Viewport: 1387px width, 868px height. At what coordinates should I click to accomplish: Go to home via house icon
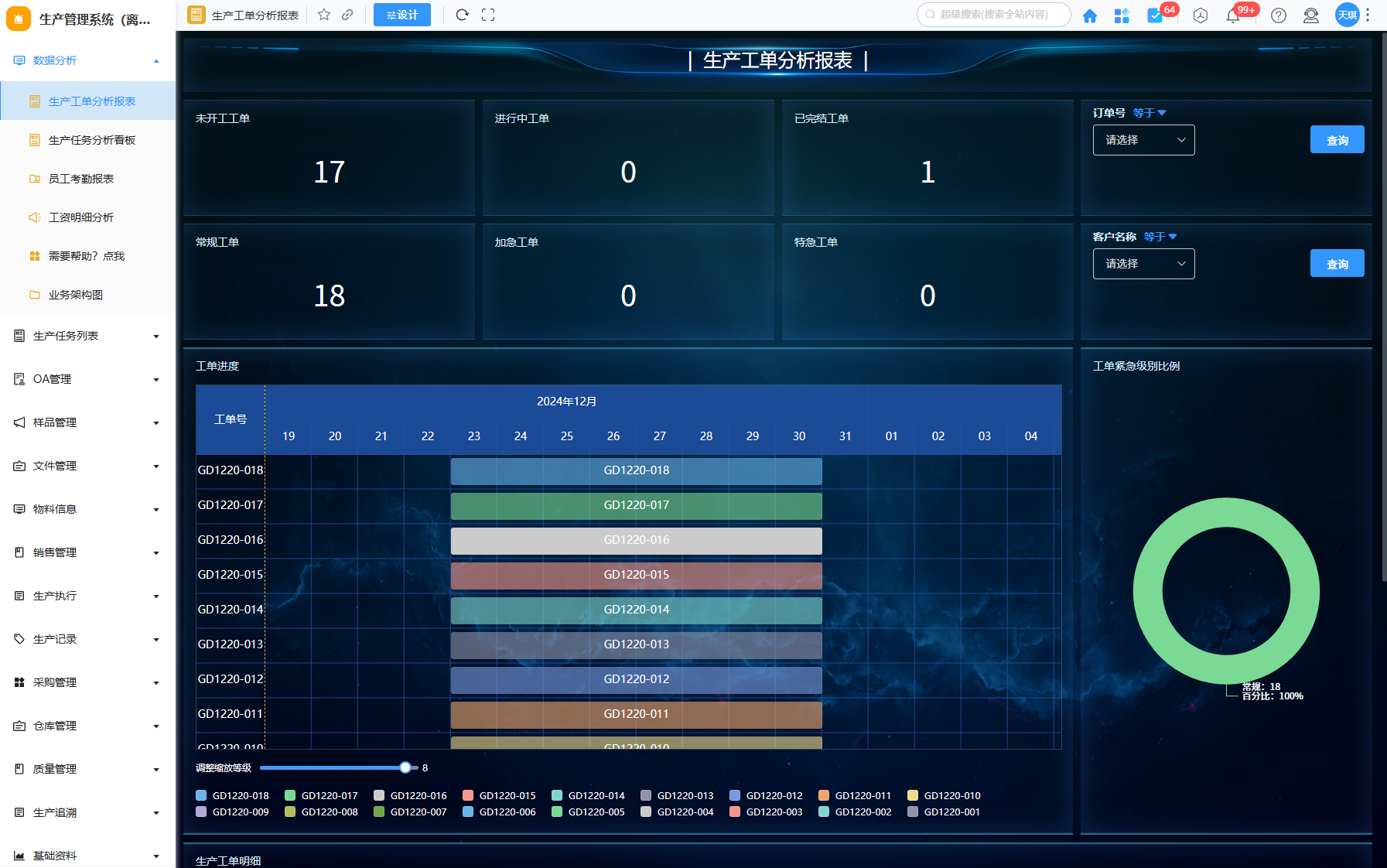tap(1089, 15)
